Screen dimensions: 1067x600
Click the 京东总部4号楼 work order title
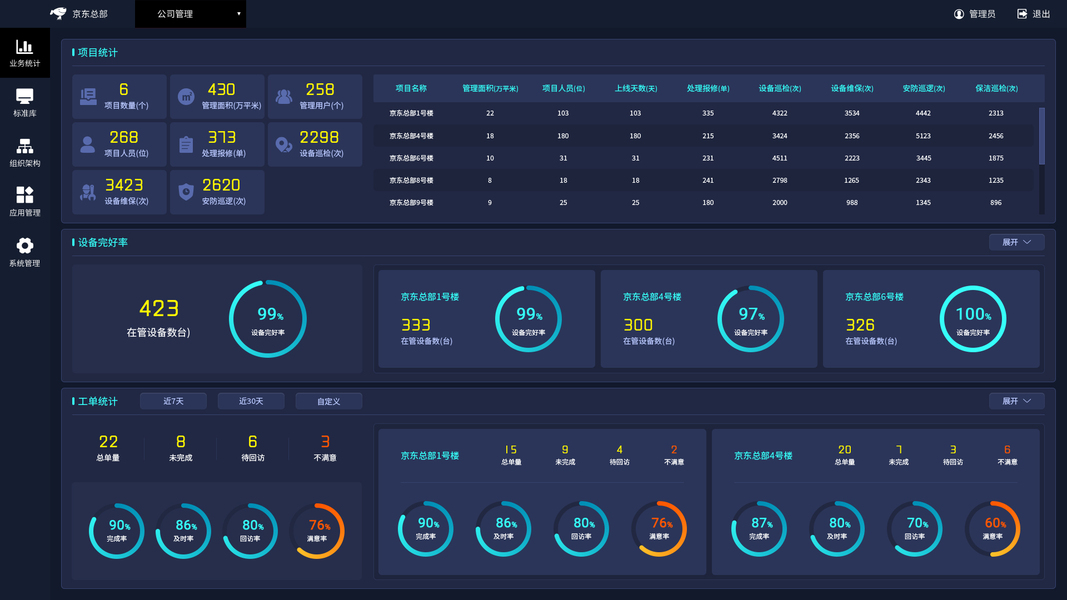pos(763,456)
